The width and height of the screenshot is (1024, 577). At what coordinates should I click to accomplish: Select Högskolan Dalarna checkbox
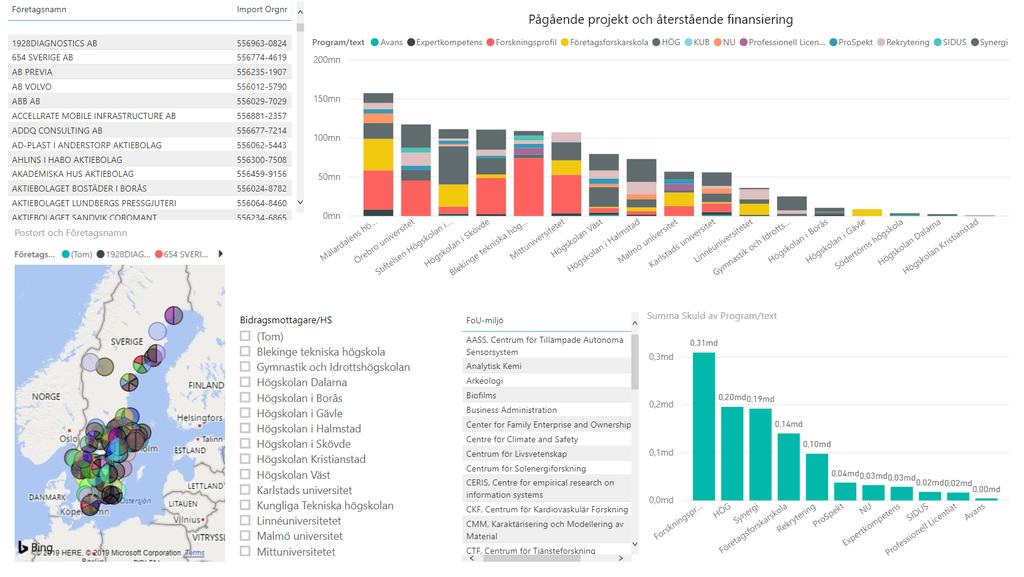(x=245, y=382)
